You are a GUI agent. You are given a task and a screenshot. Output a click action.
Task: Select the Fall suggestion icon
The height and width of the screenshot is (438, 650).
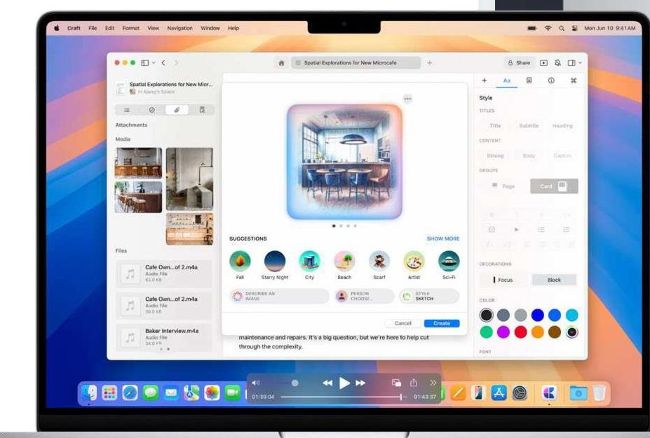(240, 262)
